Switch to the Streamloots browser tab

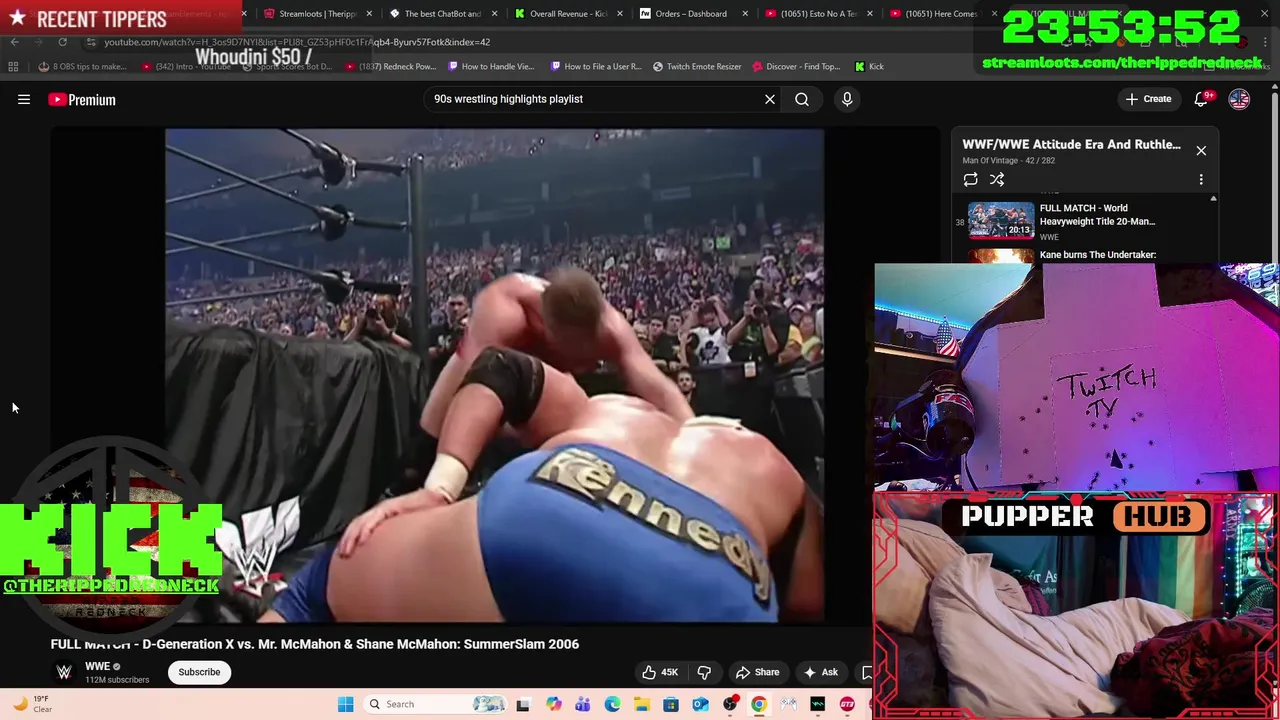click(315, 14)
